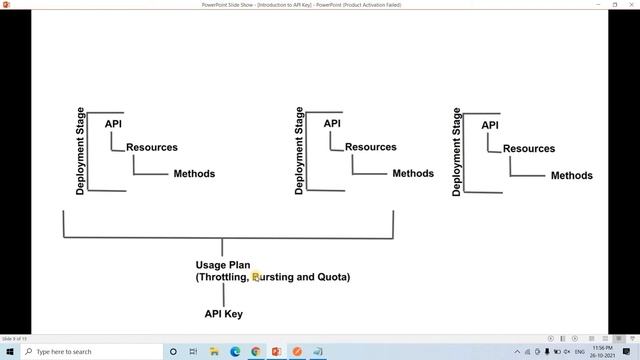This screenshot has width=640, height=360.
Task: Open the ENG language indicator
Action: (580, 351)
